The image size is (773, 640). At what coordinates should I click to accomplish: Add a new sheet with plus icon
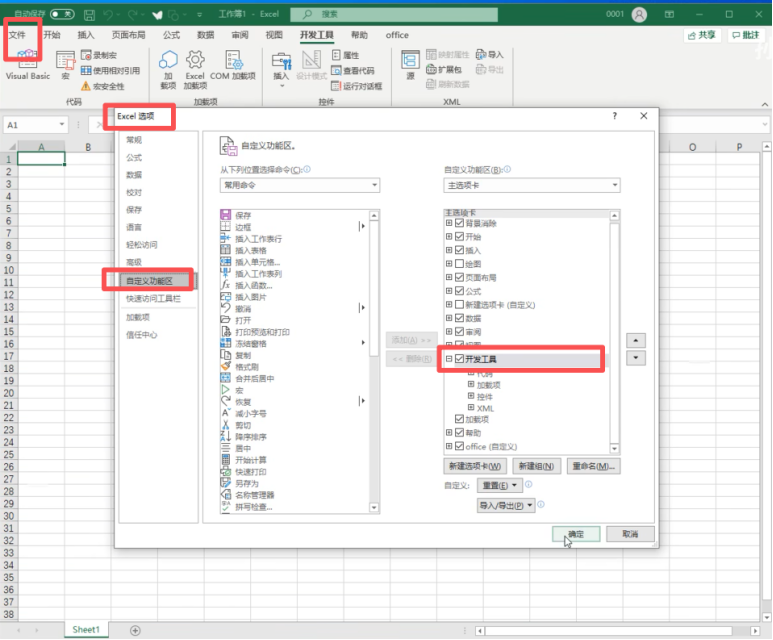[x=135, y=630]
